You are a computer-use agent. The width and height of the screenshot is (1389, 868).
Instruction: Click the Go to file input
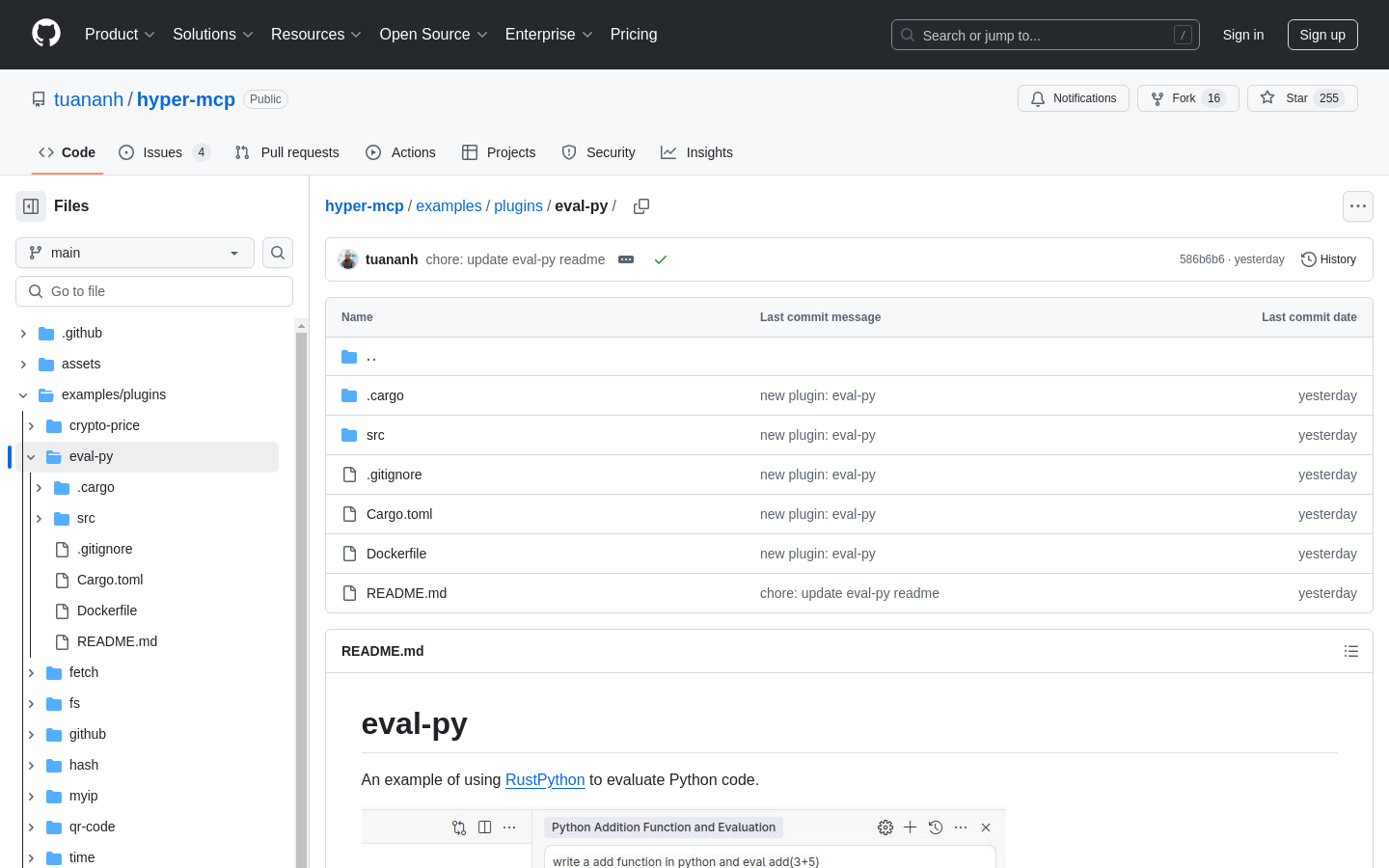pos(154,291)
